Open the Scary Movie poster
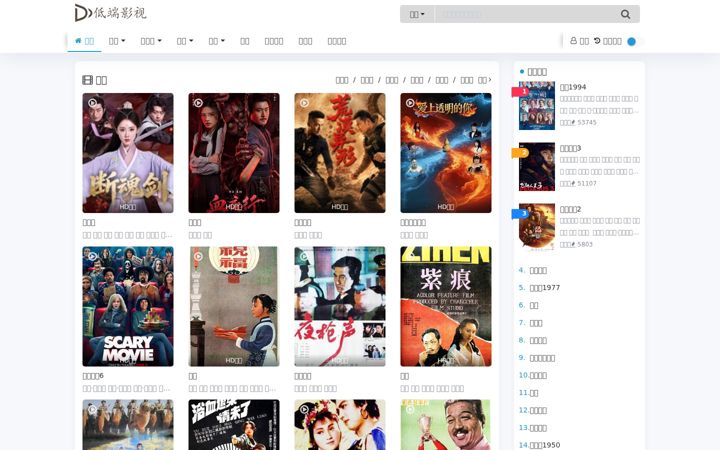Image resolution: width=720 pixels, height=450 pixels. [x=128, y=306]
